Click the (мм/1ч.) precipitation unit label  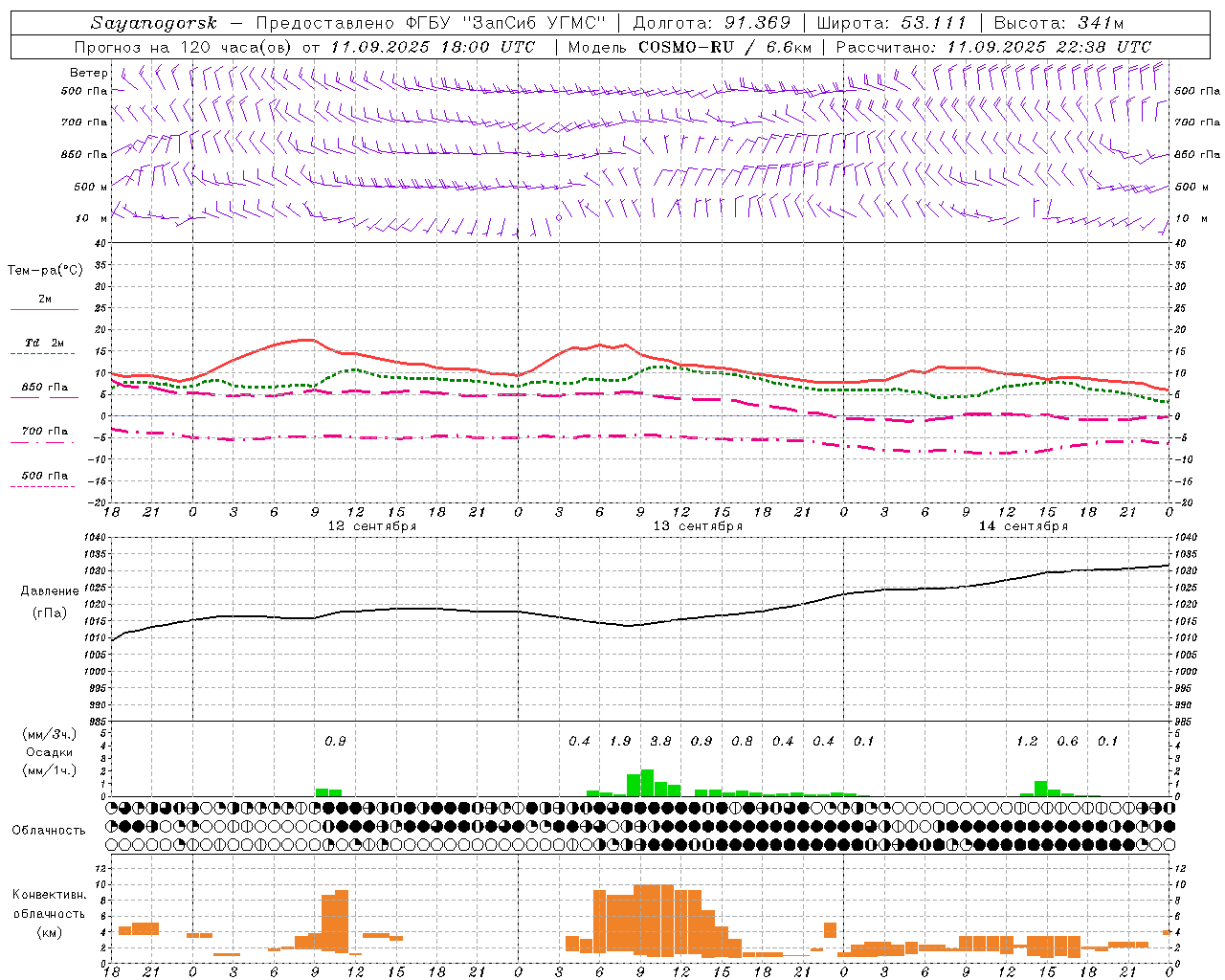click(x=50, y=770)
